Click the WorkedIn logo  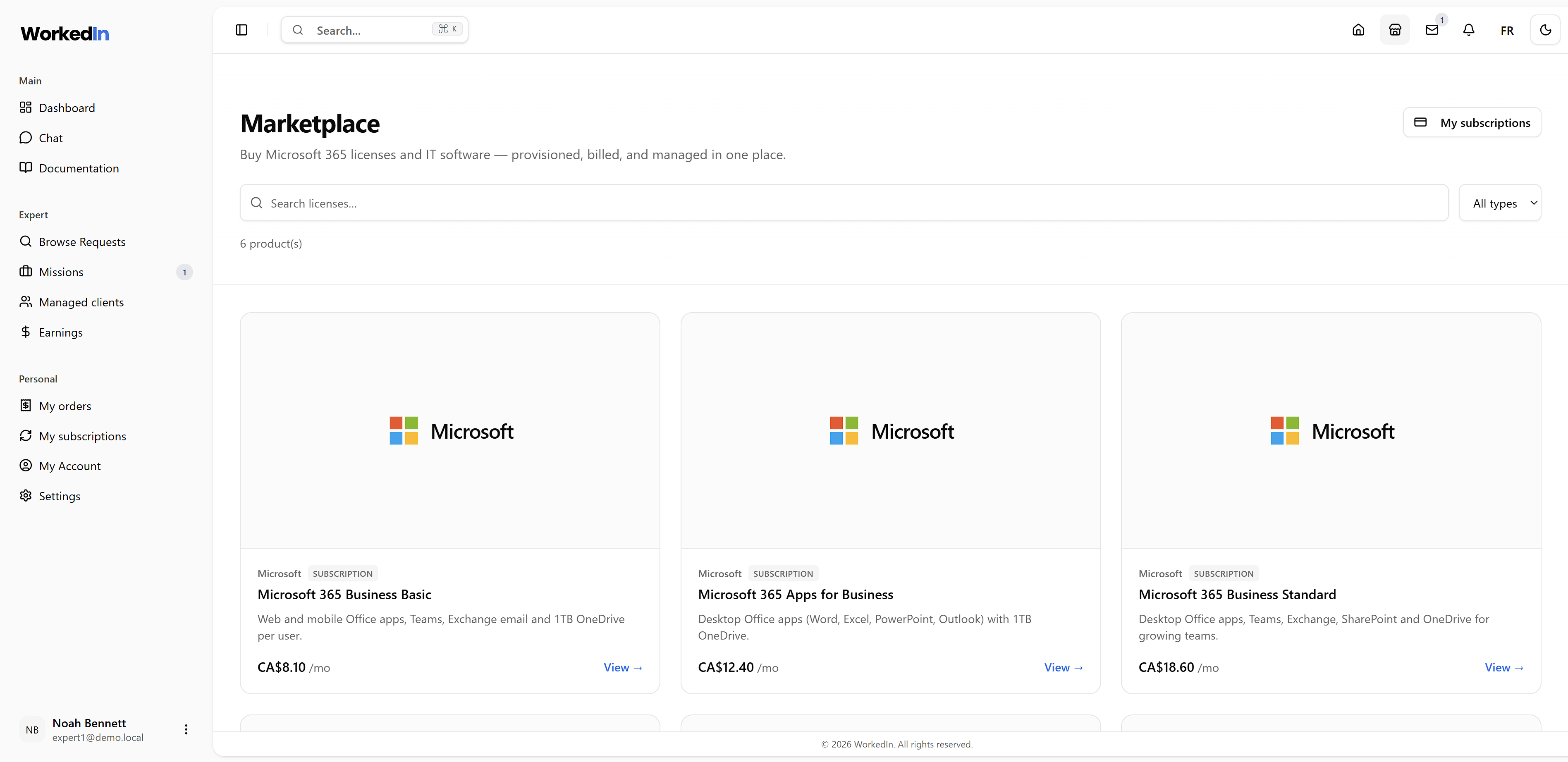(65, 34)
